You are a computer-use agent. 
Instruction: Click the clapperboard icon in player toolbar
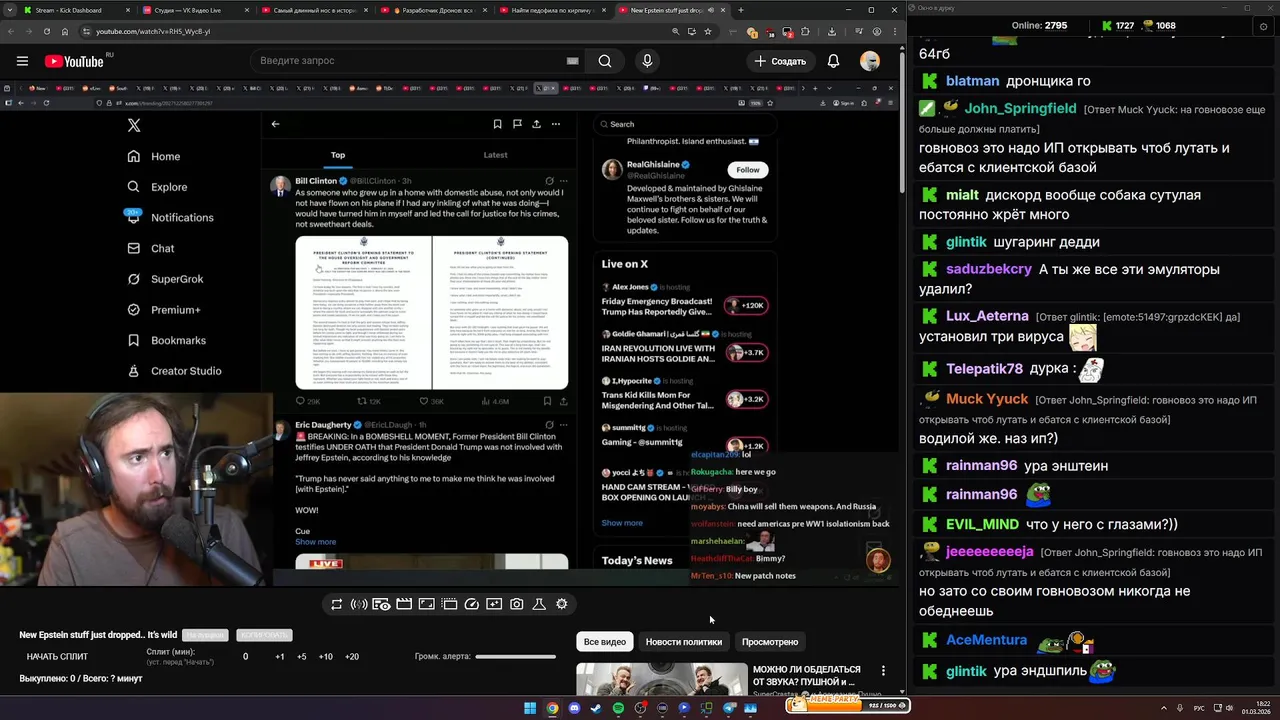coord(404,604)
